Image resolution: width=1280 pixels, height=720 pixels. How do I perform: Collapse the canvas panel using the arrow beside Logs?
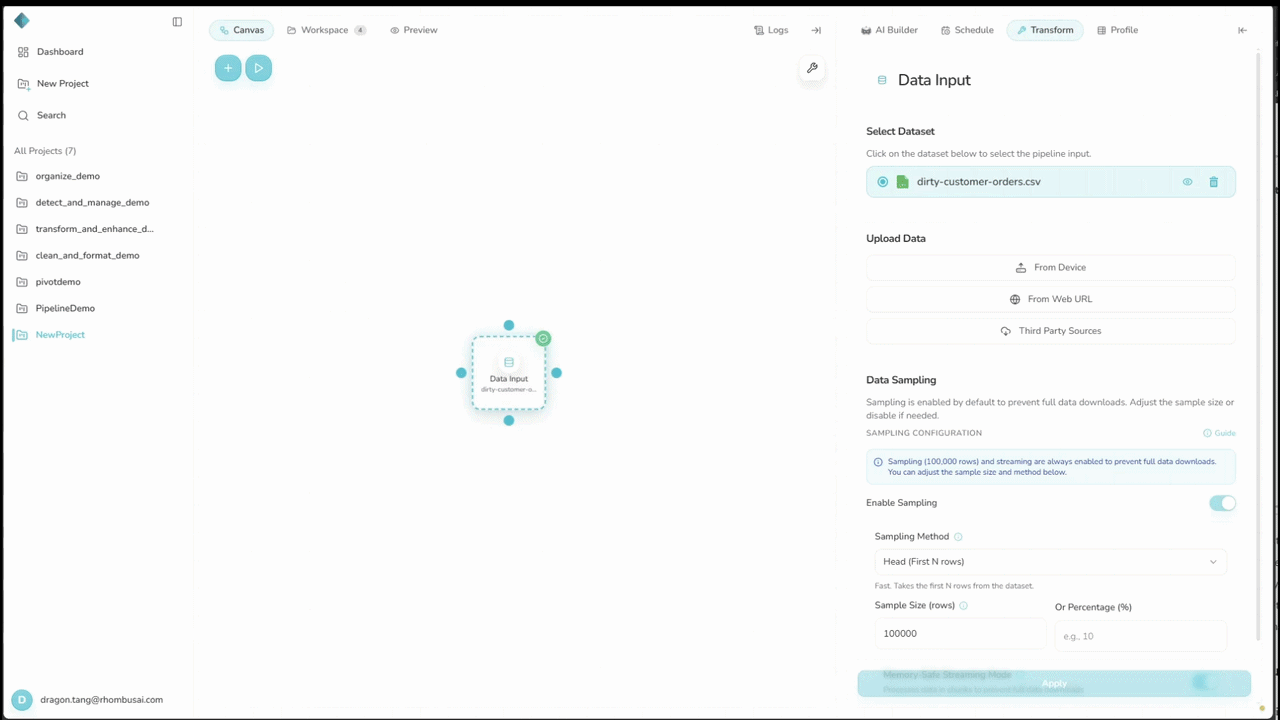pyautogui.click(x=816, y=30)
